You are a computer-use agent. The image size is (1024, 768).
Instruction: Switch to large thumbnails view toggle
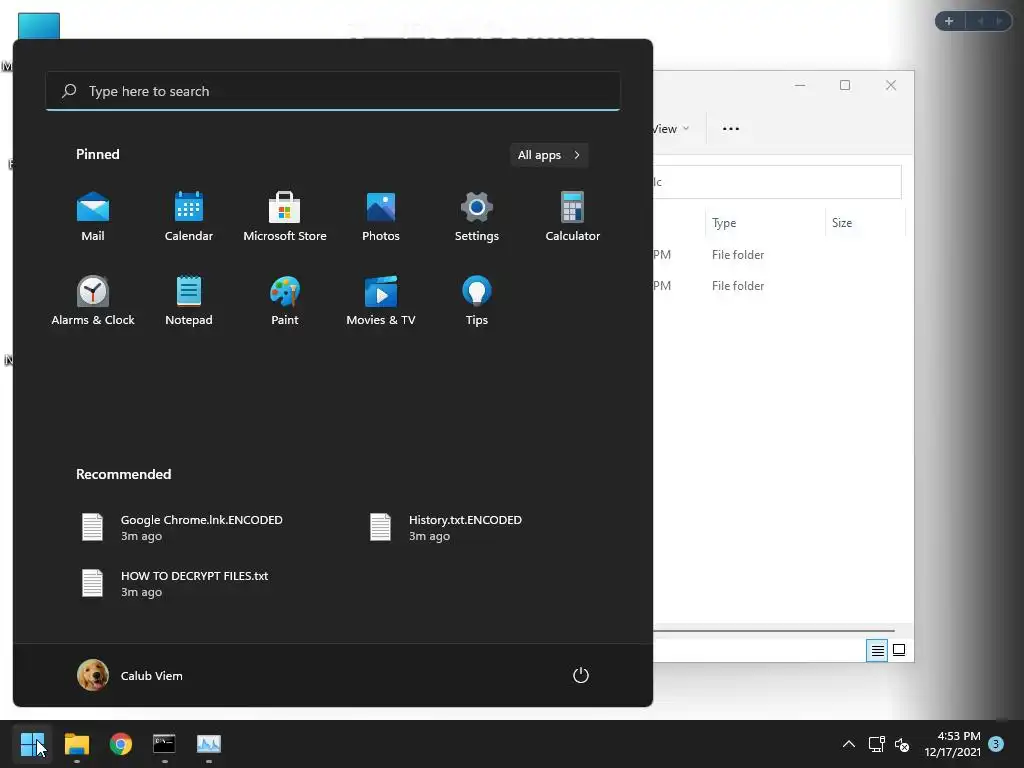pyautogui.click(x=899, y=650)
